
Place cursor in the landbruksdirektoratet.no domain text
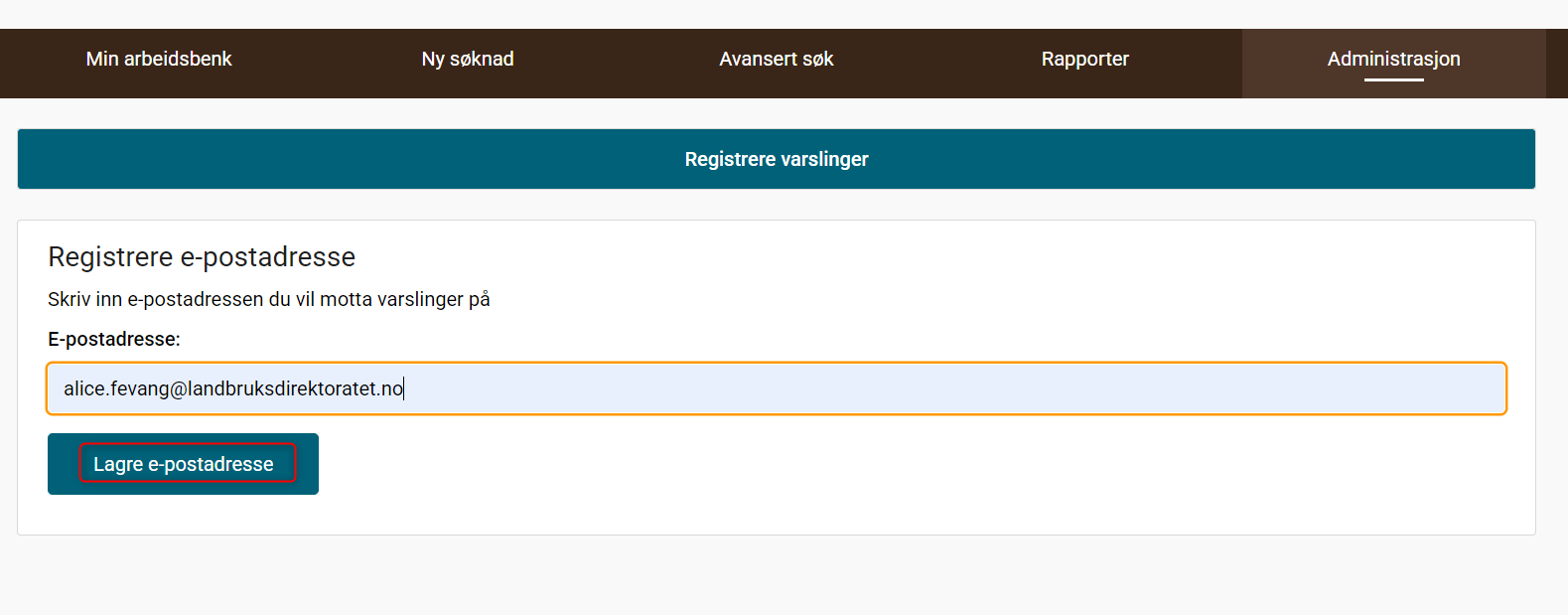(x=296, y=388)
